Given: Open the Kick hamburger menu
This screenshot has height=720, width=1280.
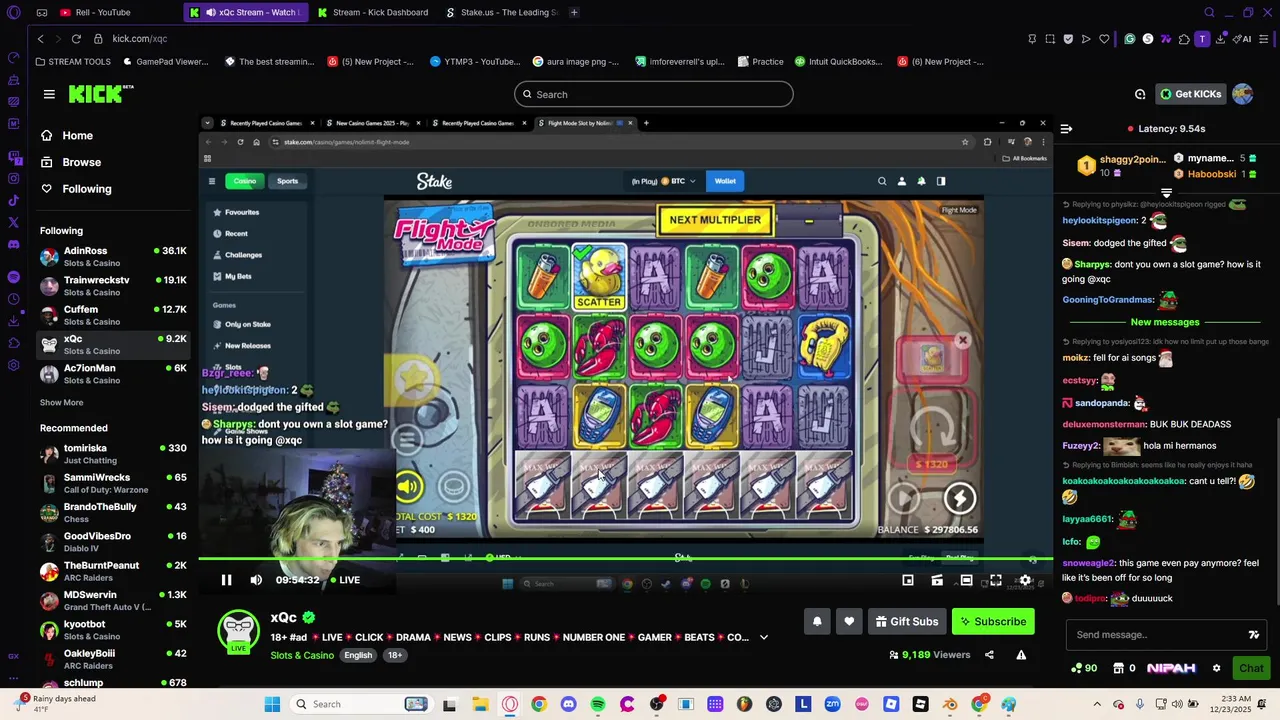Looking at the screenshot, I should [x=49, y=94].
